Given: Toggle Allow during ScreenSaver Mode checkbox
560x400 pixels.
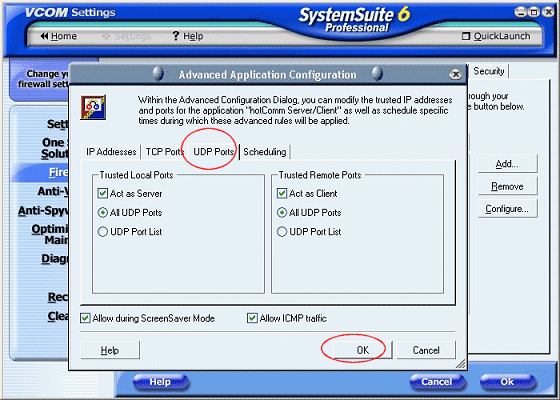Looking at the screenshot, I should pos(85,318).
